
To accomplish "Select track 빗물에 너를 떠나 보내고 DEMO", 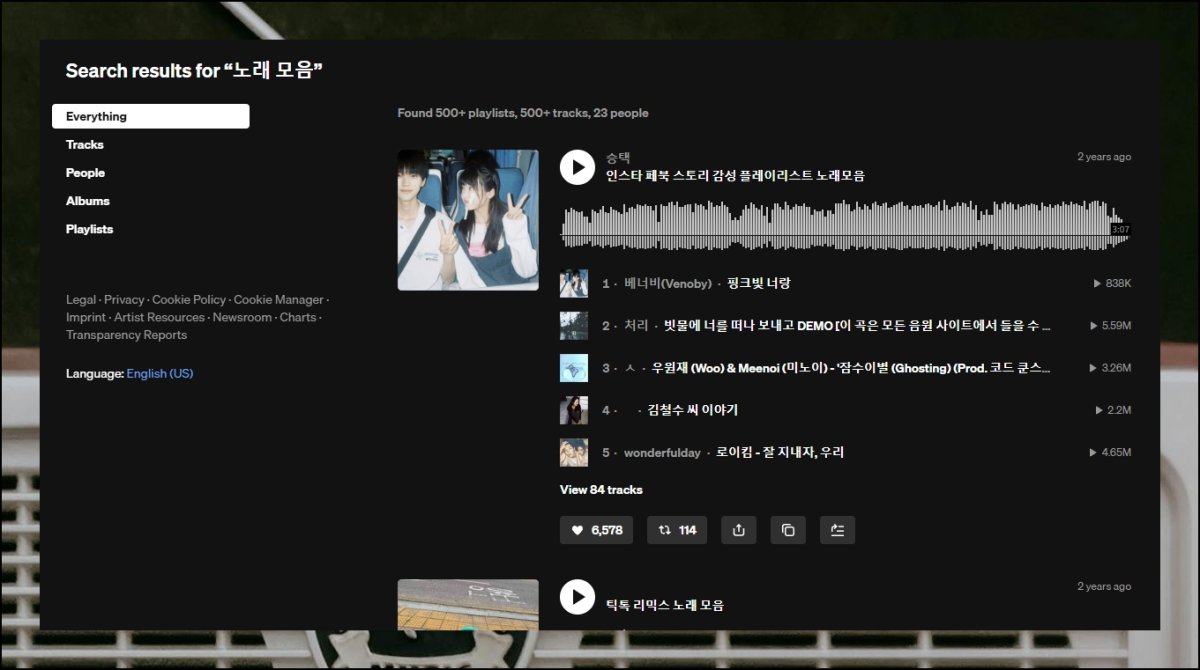I will [x=857, y=326].
